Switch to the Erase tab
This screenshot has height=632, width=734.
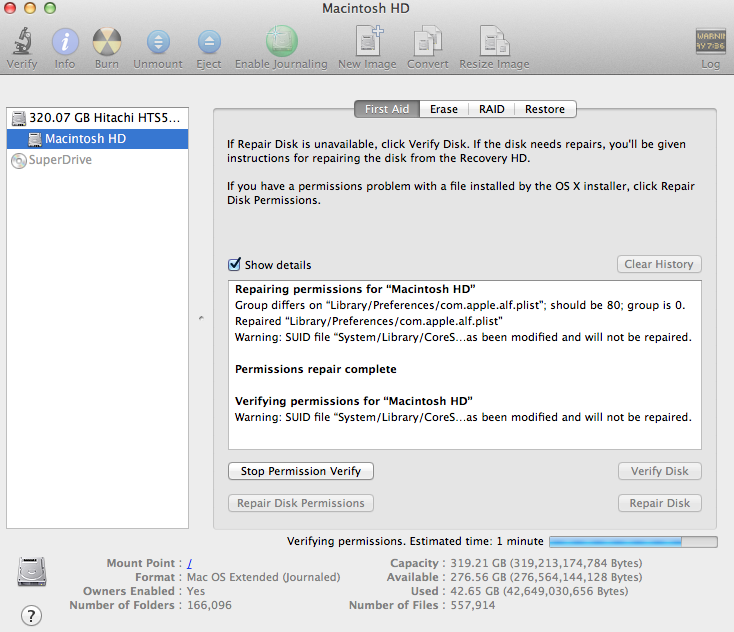pyautogui.click(x=444, y=109)
